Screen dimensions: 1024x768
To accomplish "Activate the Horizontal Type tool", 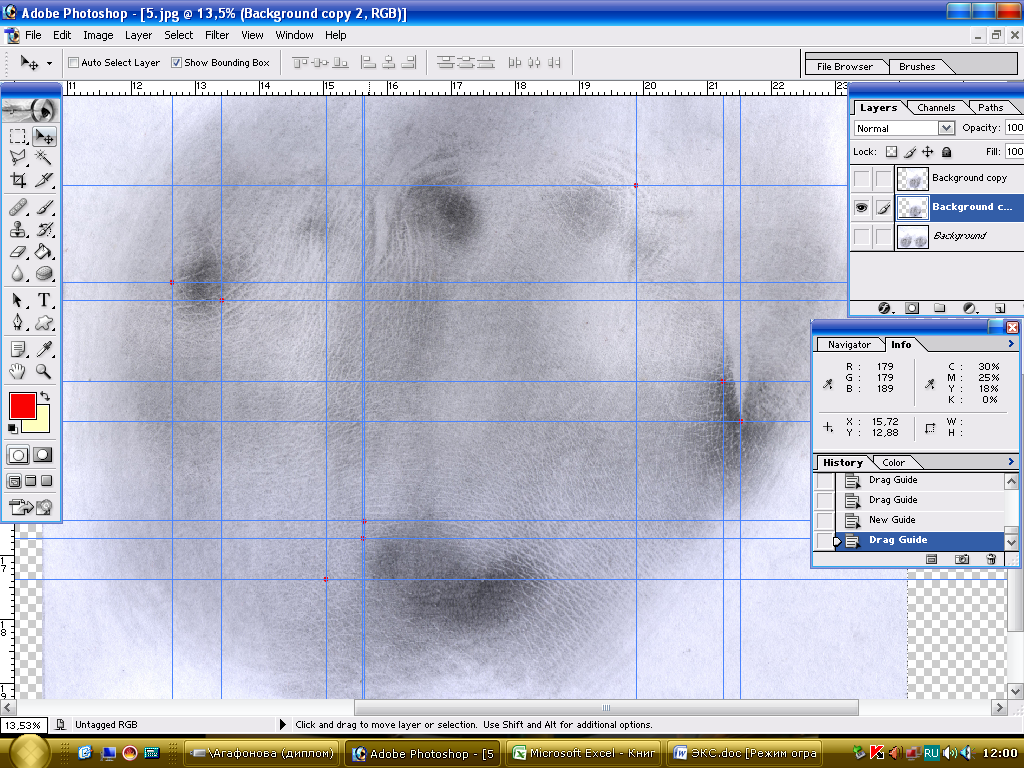I will click(44, 300).
